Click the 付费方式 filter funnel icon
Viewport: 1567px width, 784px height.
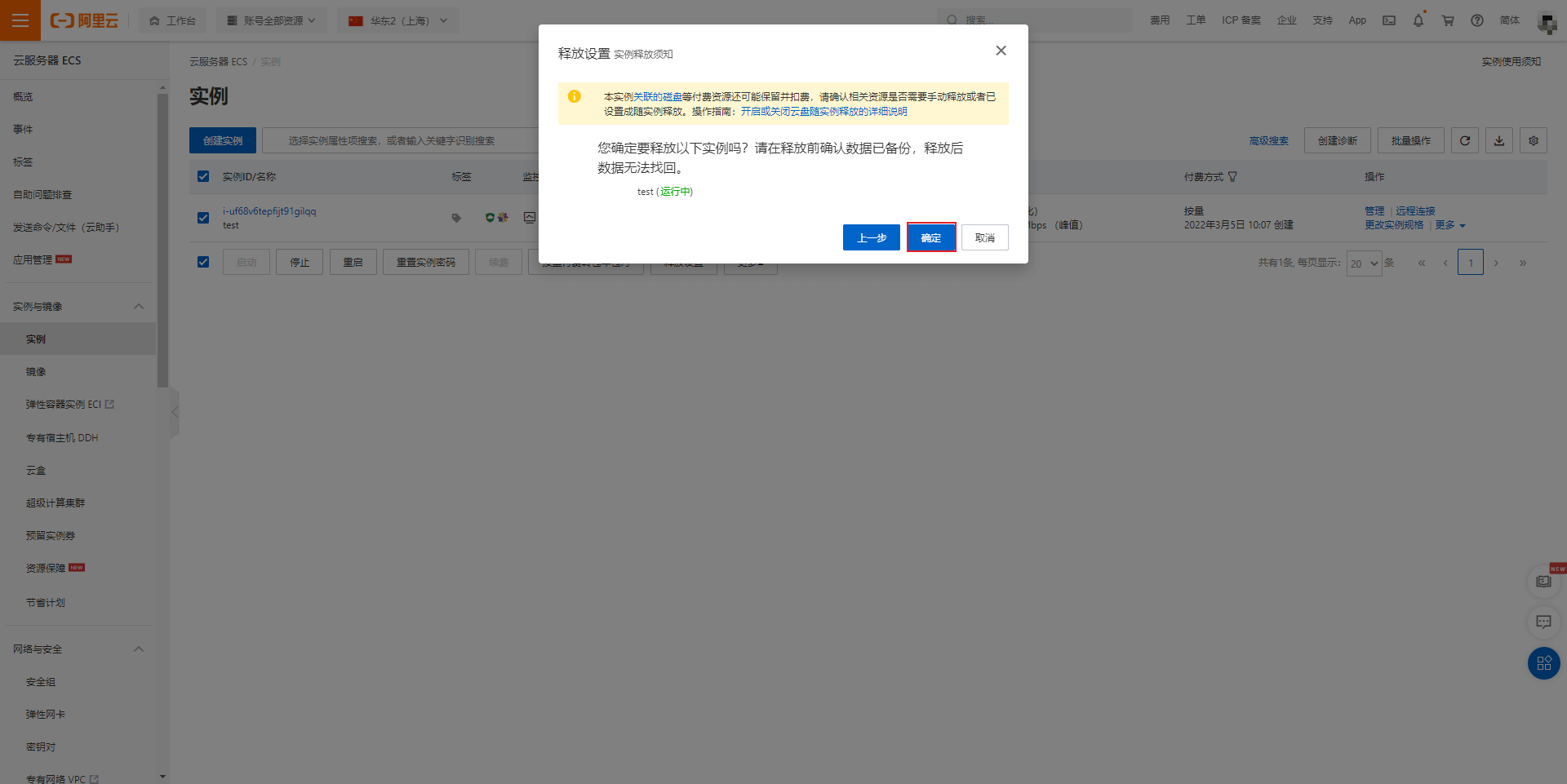coord(1232,176)
